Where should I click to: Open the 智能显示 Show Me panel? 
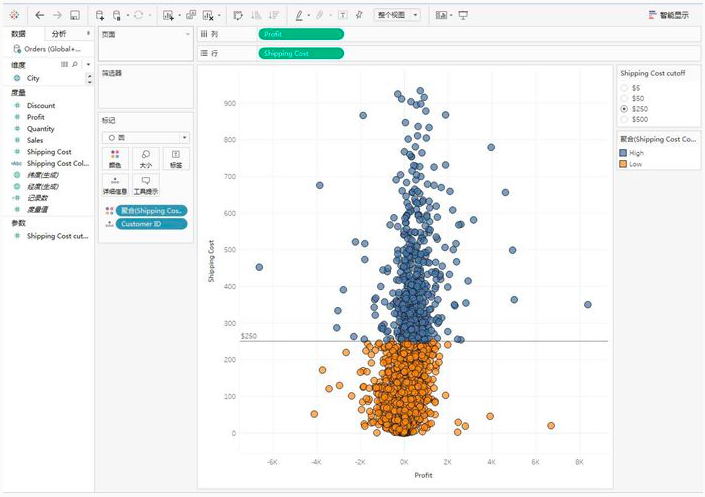[x=669, y=15]
